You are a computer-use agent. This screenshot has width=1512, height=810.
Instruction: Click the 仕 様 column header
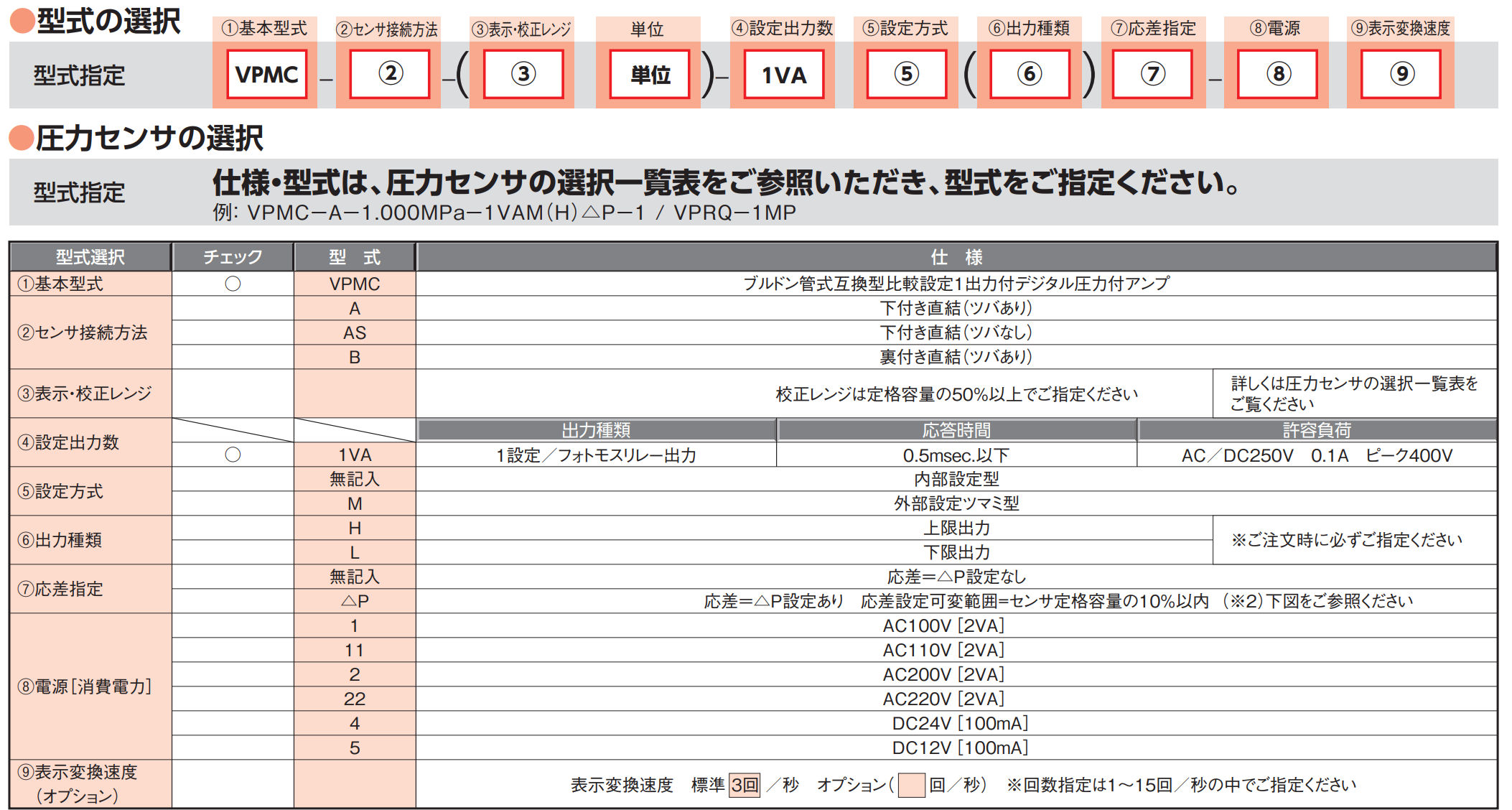pyautogui.click(x=956, y=257)
